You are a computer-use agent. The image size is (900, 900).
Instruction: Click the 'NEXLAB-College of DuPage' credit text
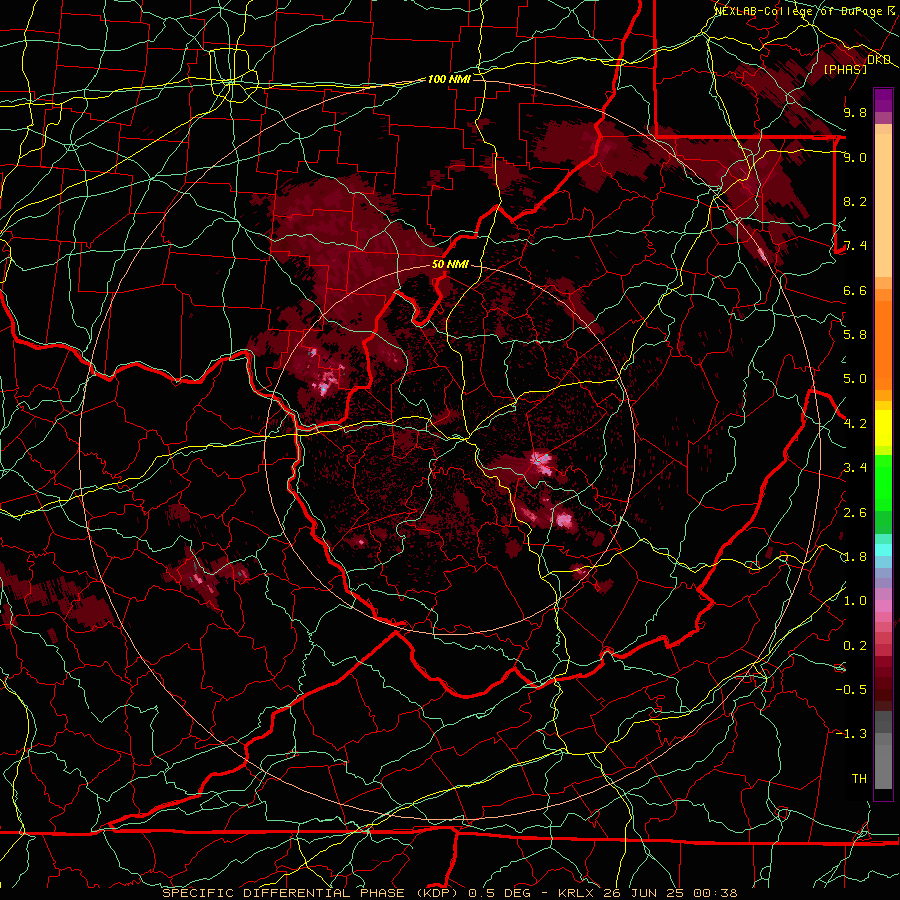pos(798,11)
